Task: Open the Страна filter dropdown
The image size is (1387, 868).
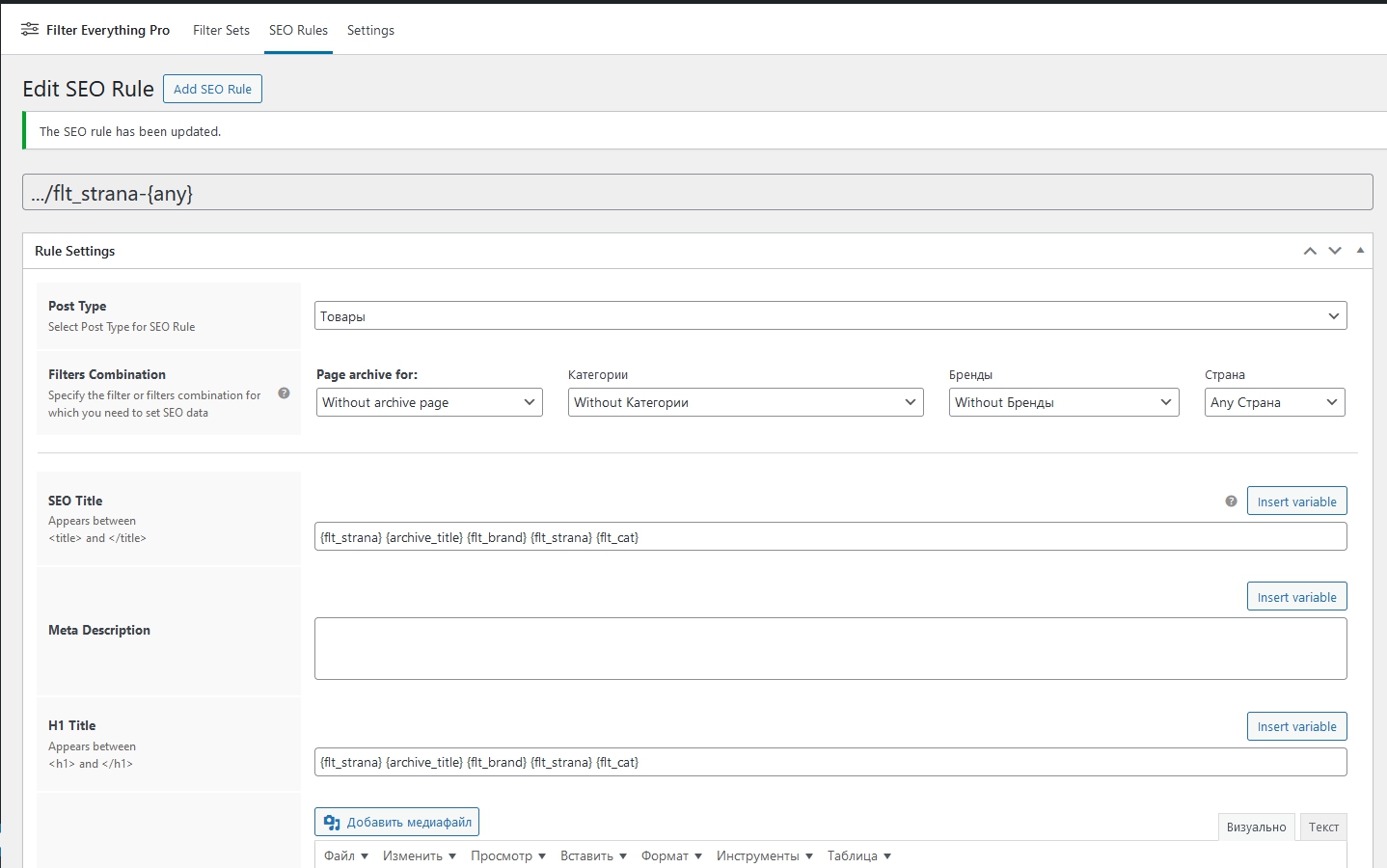Action: [x=1274, y=402]
